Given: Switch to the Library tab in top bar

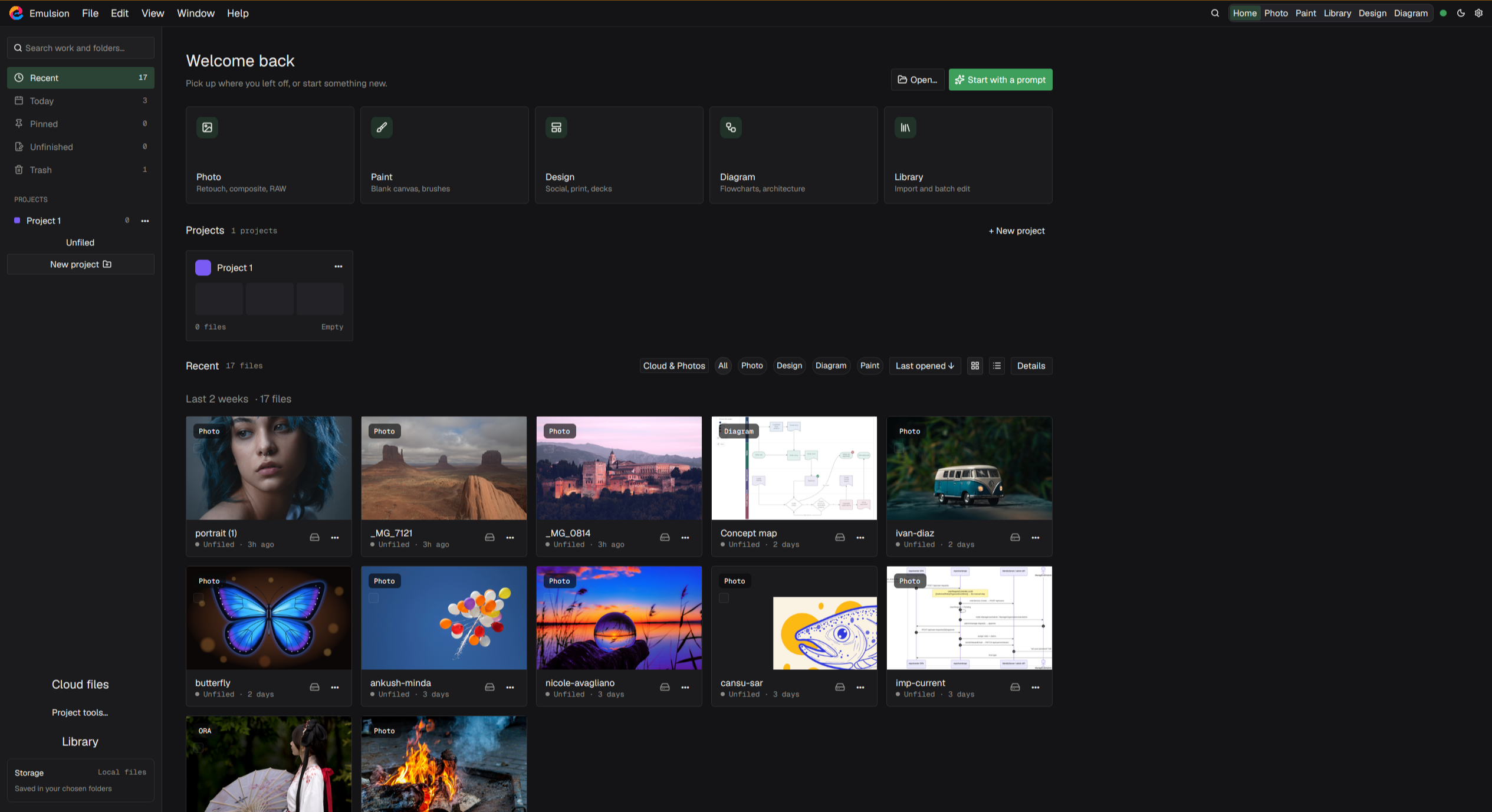Looking at the screenshot, I should pos(1337,13).
